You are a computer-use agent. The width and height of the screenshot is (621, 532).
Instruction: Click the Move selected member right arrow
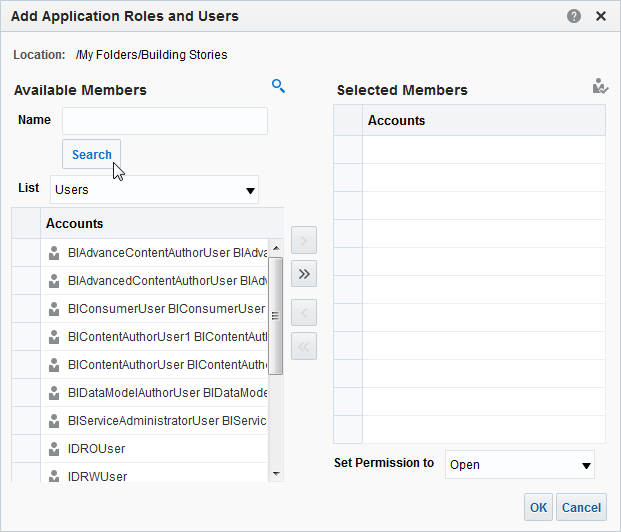304,240
